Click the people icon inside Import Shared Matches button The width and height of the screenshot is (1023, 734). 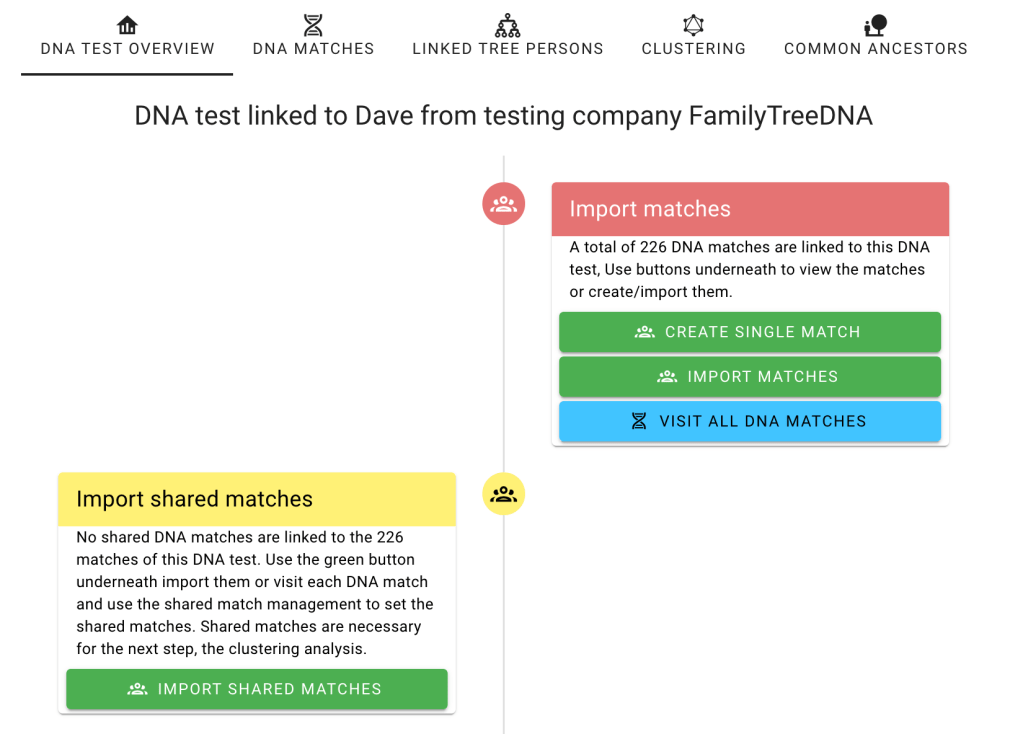(137, 689)
